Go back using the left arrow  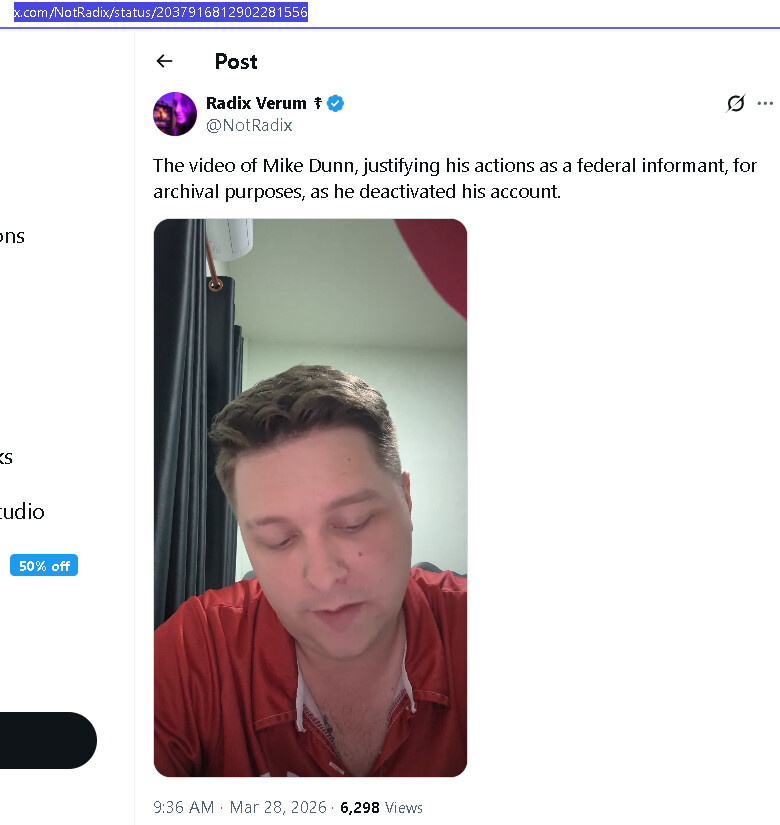pos(165,61)
